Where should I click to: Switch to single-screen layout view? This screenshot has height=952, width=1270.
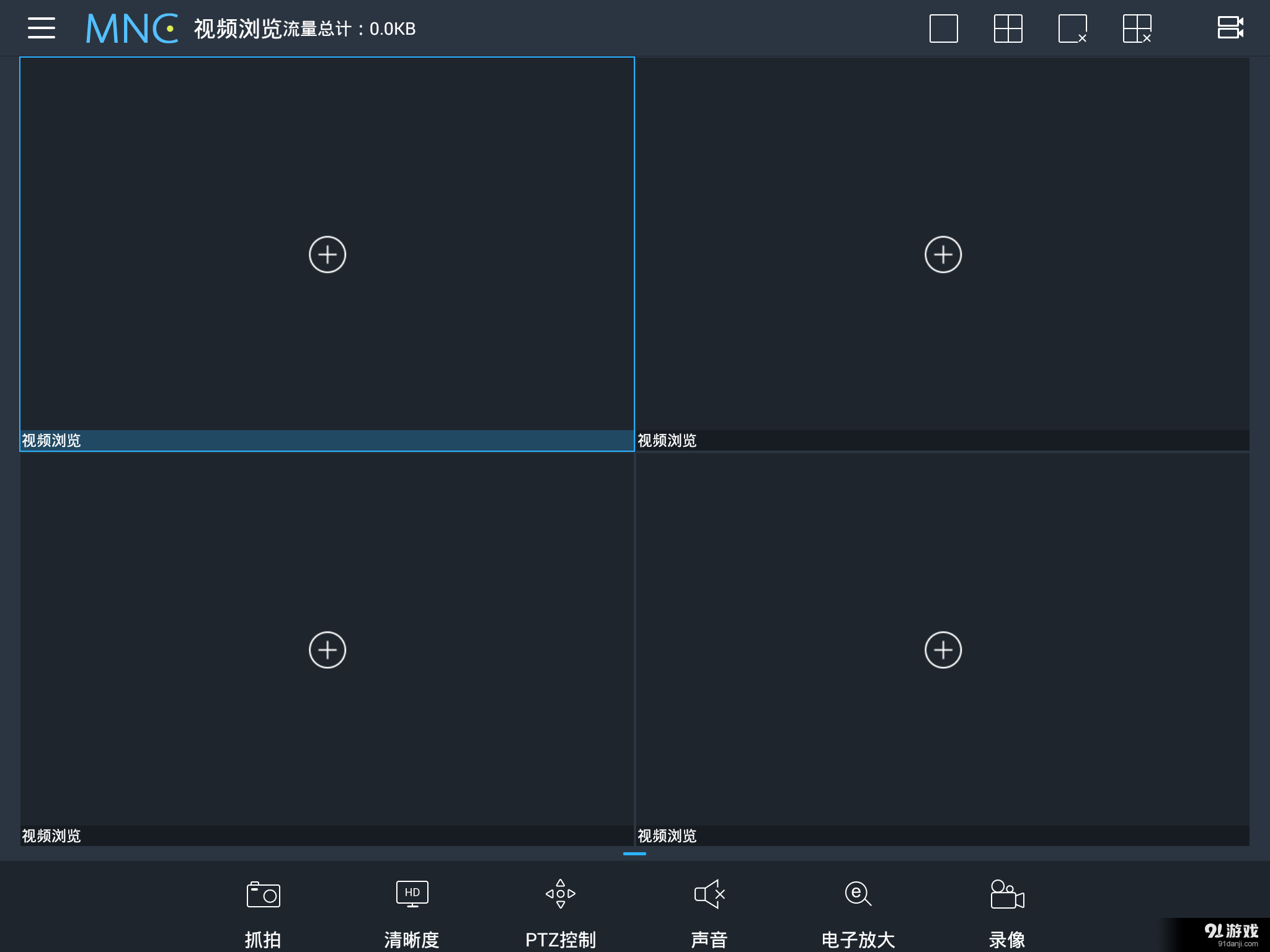tap(943, 28)
